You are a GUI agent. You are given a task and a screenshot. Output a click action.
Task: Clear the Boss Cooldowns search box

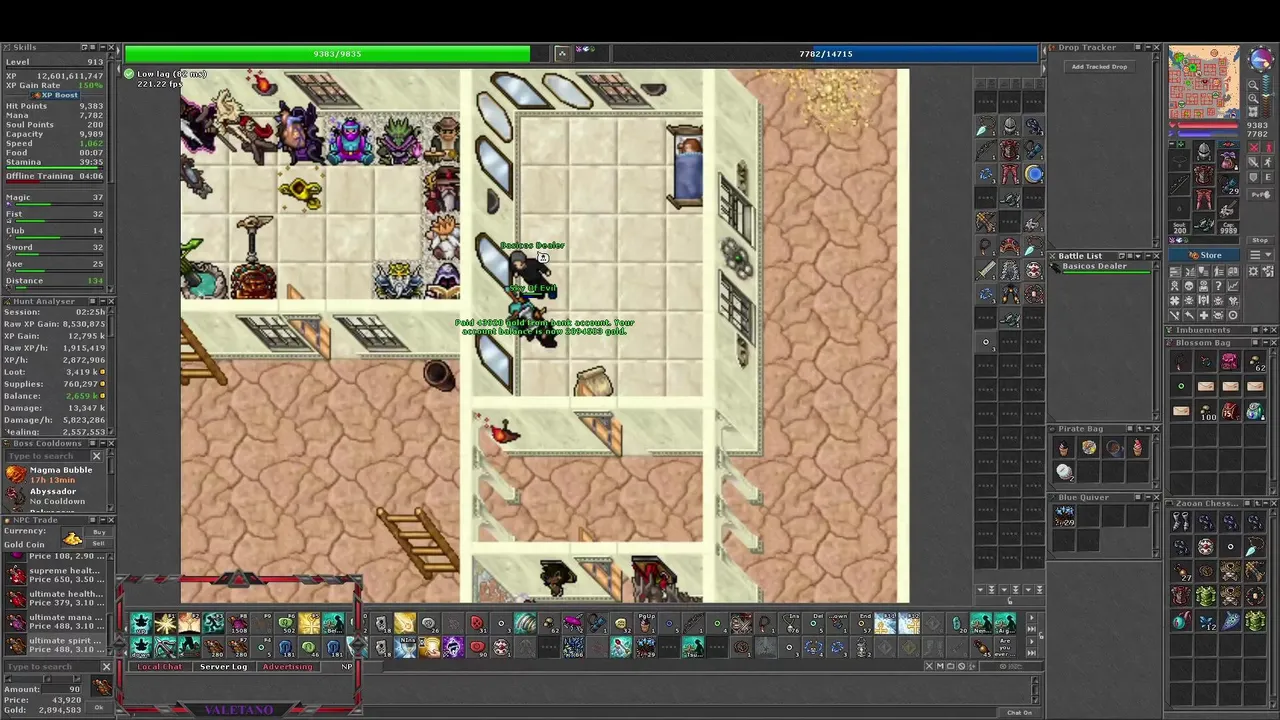[97, 456]
